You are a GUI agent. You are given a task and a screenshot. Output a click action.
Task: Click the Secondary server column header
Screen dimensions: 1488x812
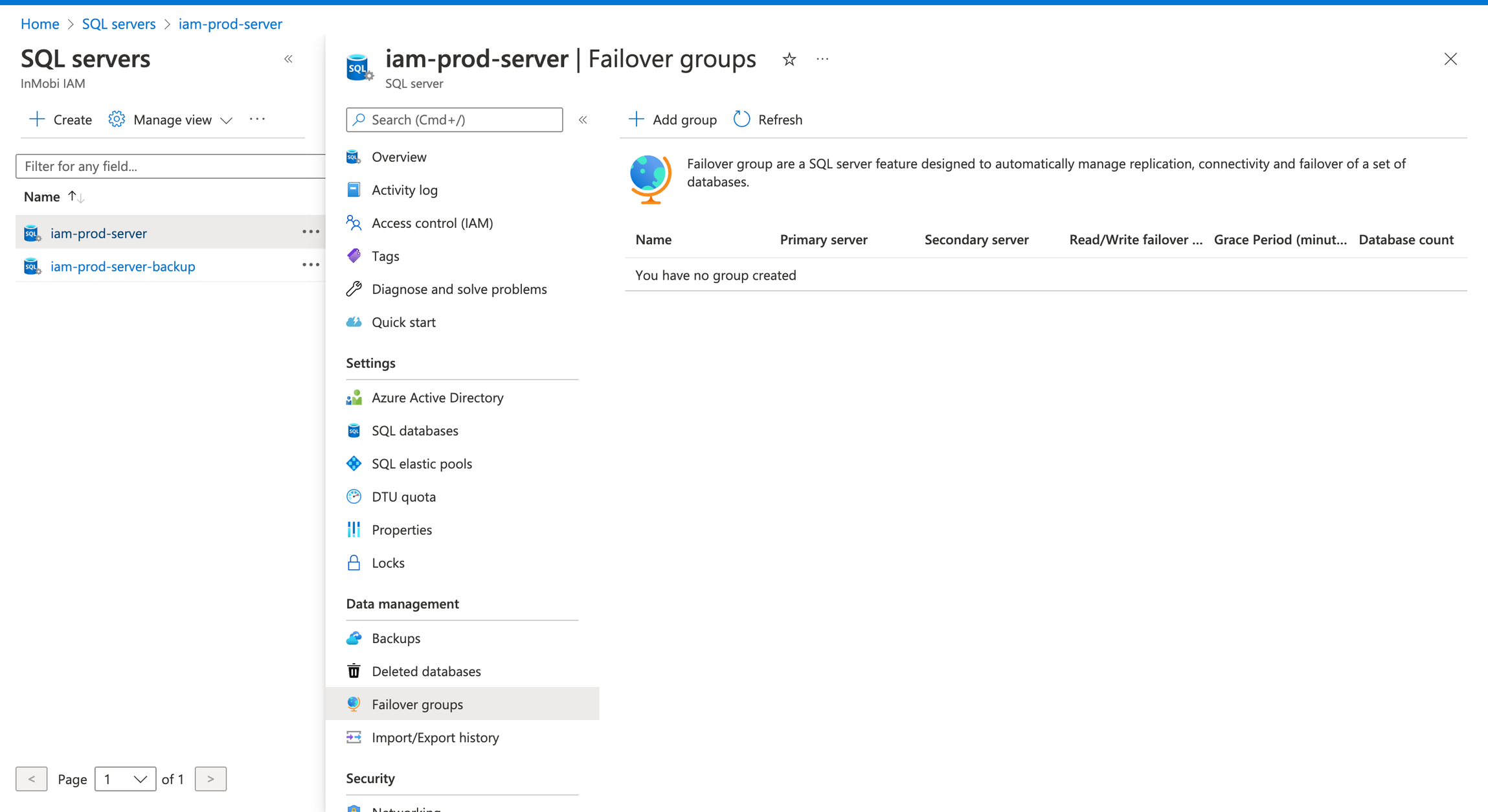click(976, 240)
